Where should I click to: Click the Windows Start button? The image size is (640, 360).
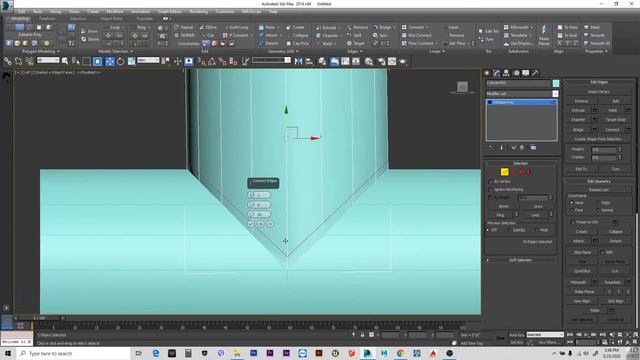(8, 353)
